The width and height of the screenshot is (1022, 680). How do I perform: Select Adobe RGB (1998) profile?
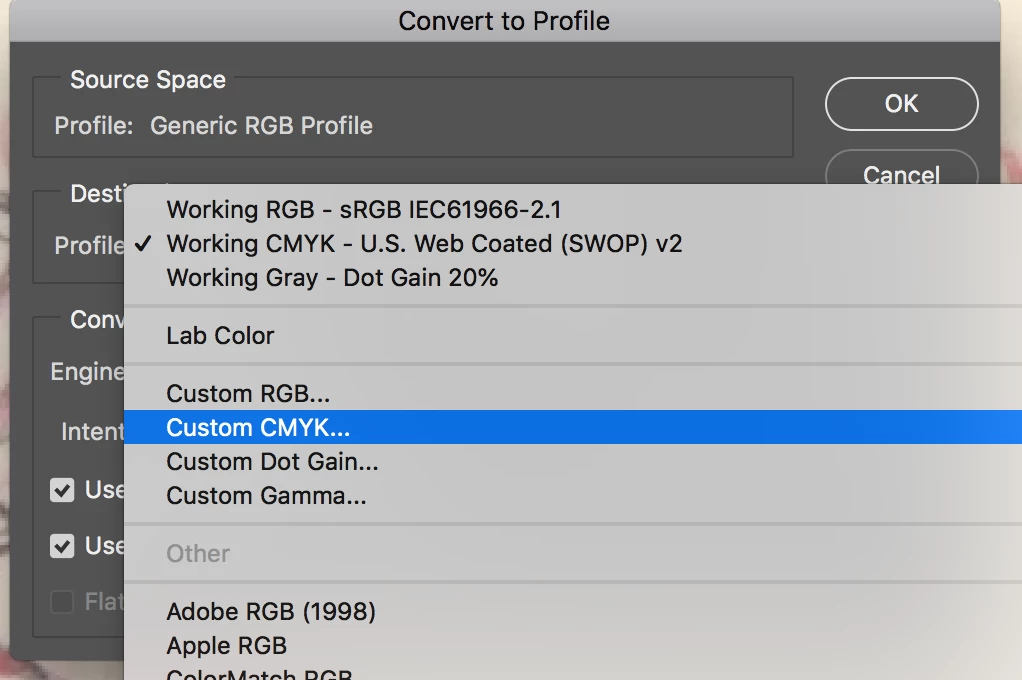271,612
